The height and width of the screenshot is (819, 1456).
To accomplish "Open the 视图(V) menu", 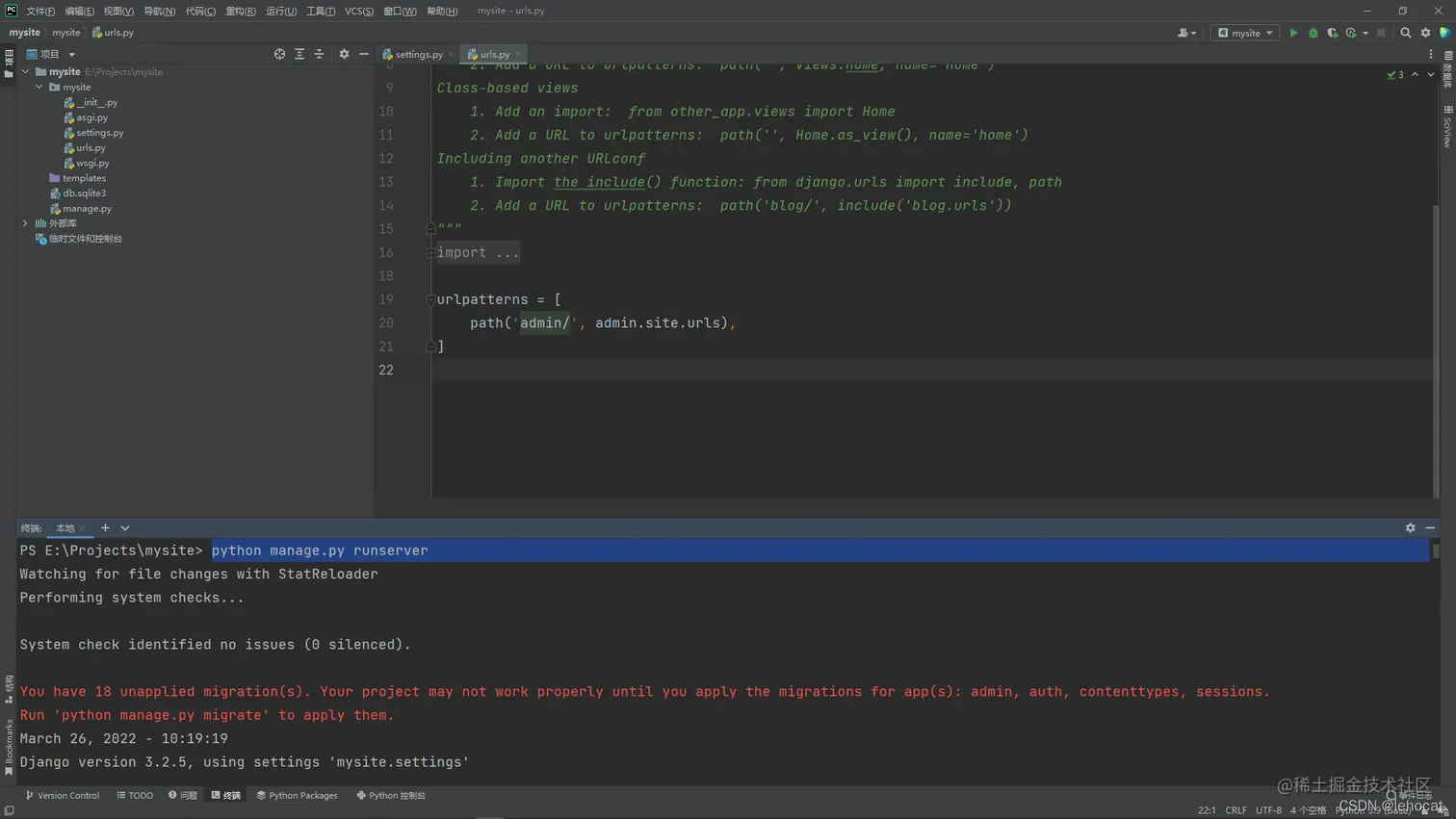I will (x=118, y=11).
